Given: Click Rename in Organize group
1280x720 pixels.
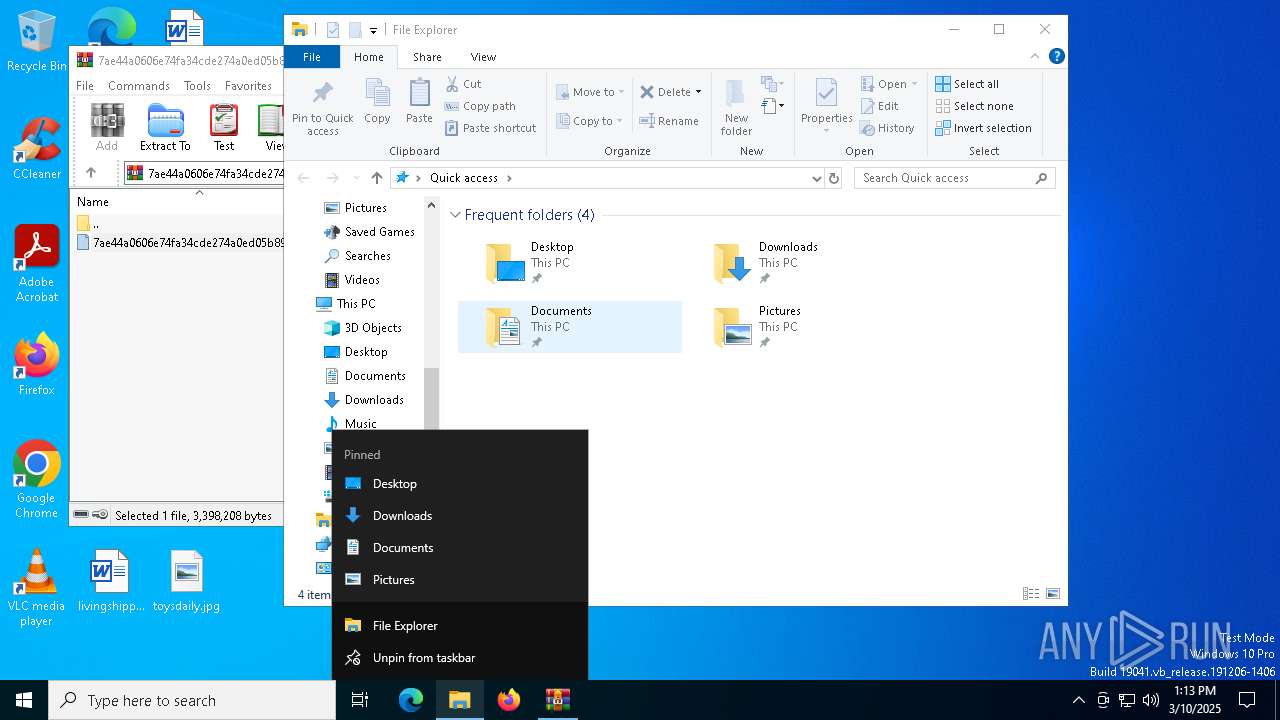Looking at the screenshot, I should 669,121.
